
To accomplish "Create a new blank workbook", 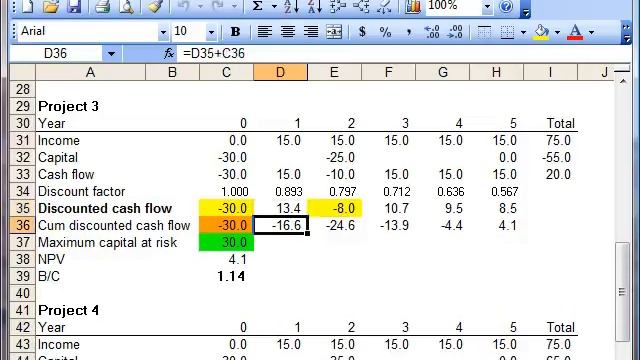I will pyautogui.click(x=28, y=6).
